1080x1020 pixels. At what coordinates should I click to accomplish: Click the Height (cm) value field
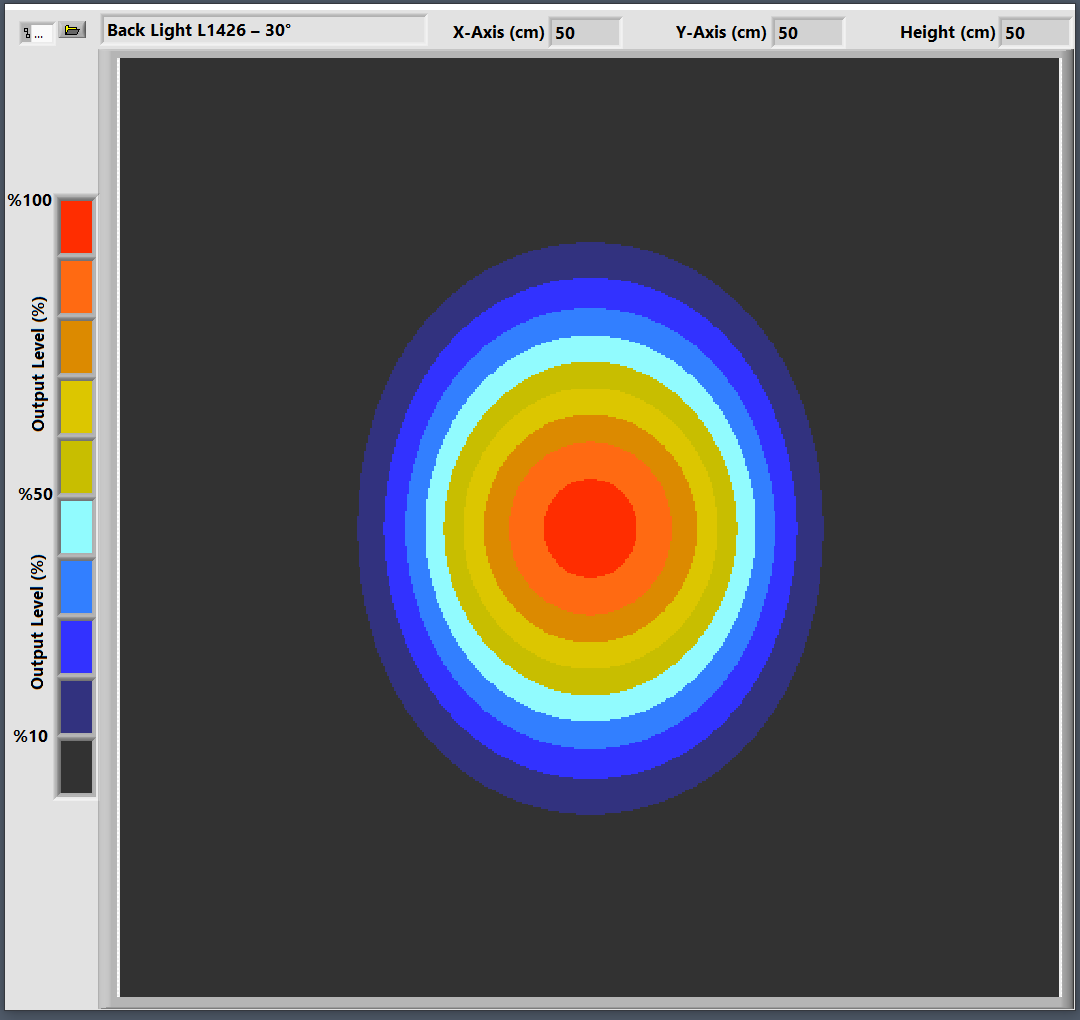tap(1034, 33)
